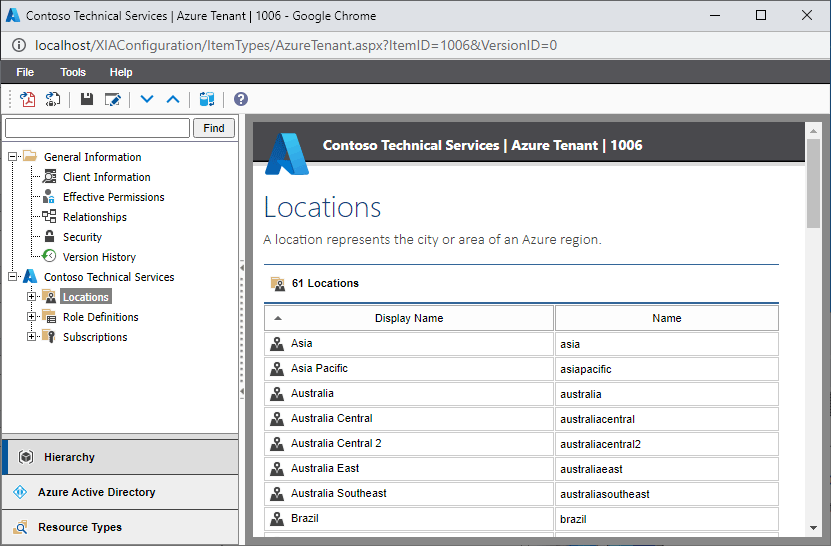Open the Help menu
This screenshot has height=546, width=831.
pos(121,72)
